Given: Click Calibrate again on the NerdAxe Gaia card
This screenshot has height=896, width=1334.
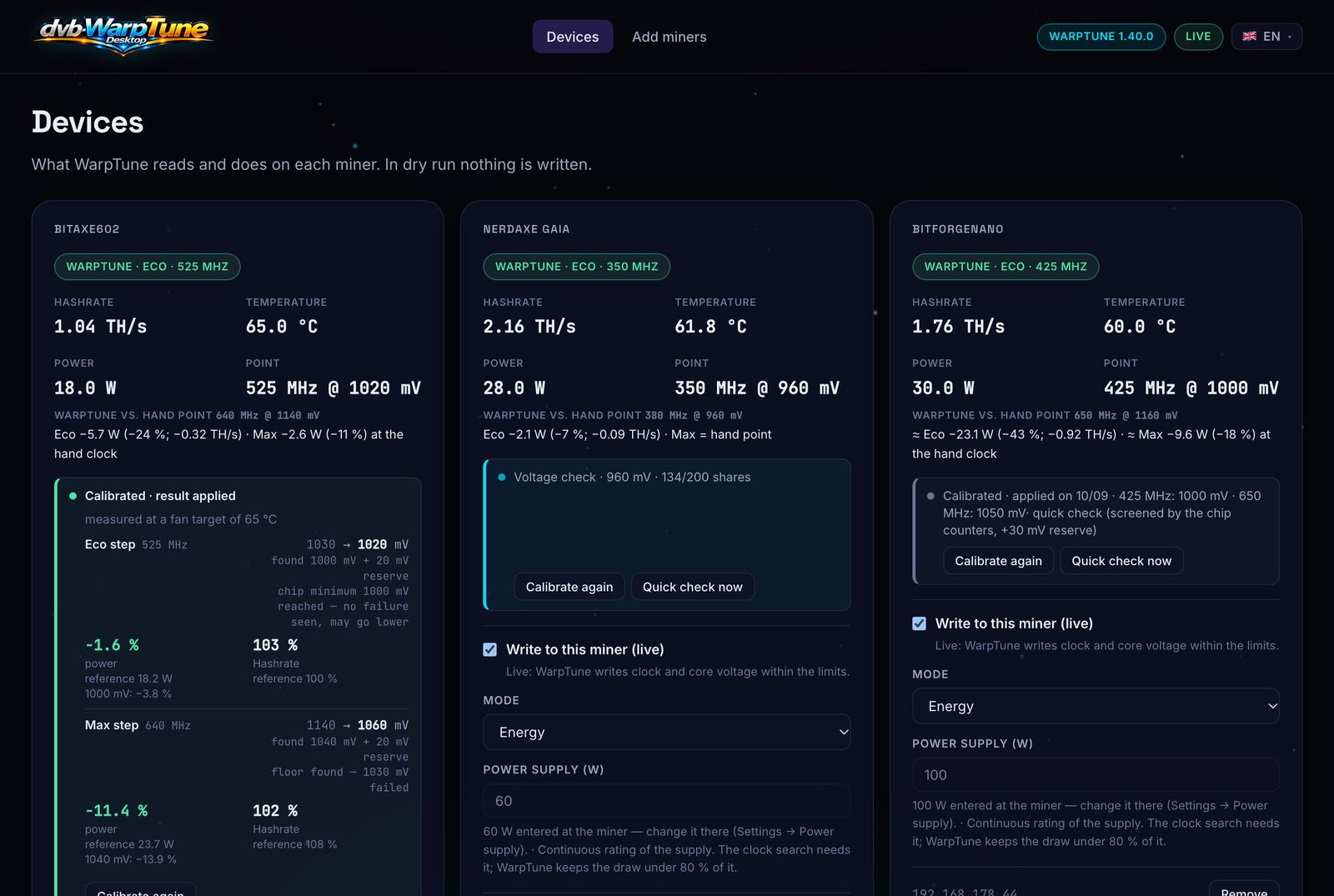Looking at the screenshot, I should 569,587.
